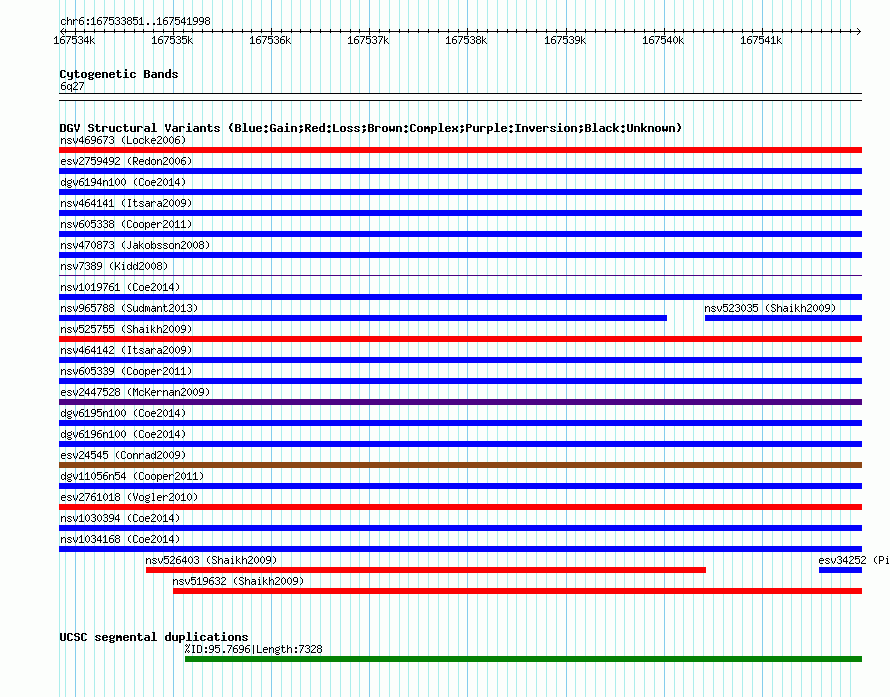
Task: Open nsv523035 (Shaikh2009) label
Action: click(770, 308)
